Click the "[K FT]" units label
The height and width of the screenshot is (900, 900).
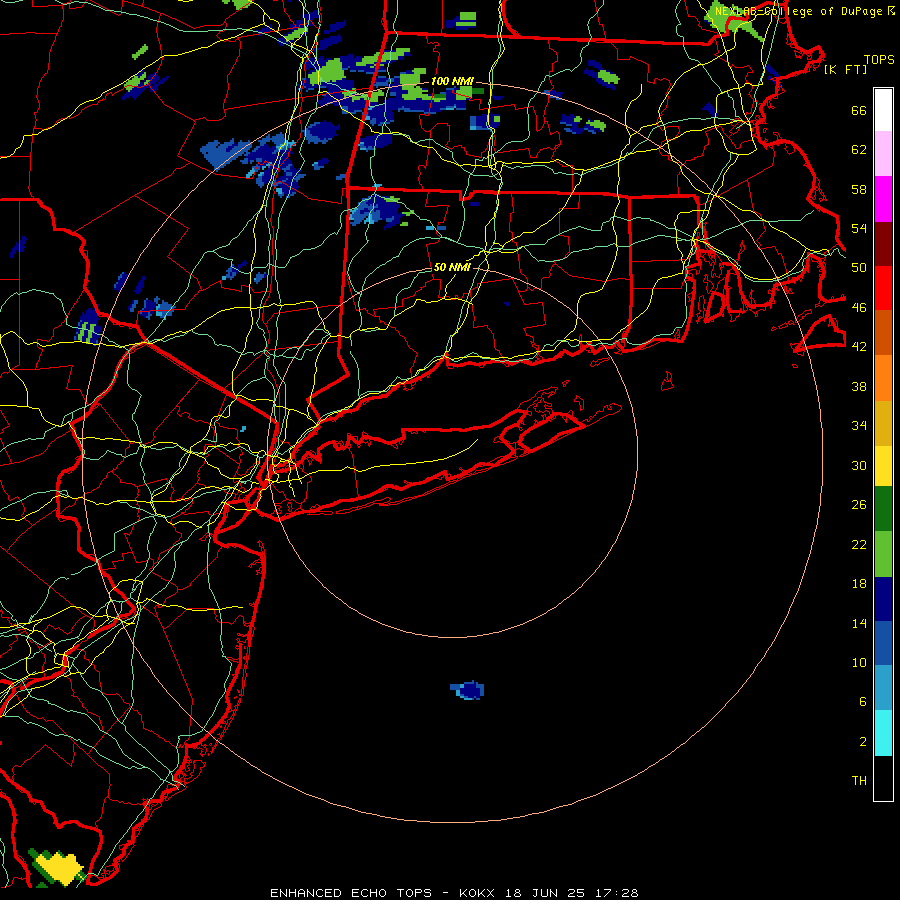(846, 70)
